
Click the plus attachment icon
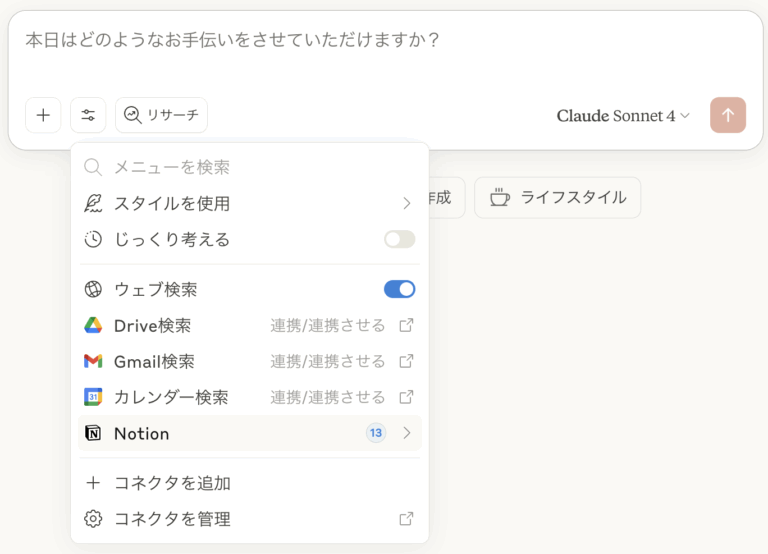43,115
